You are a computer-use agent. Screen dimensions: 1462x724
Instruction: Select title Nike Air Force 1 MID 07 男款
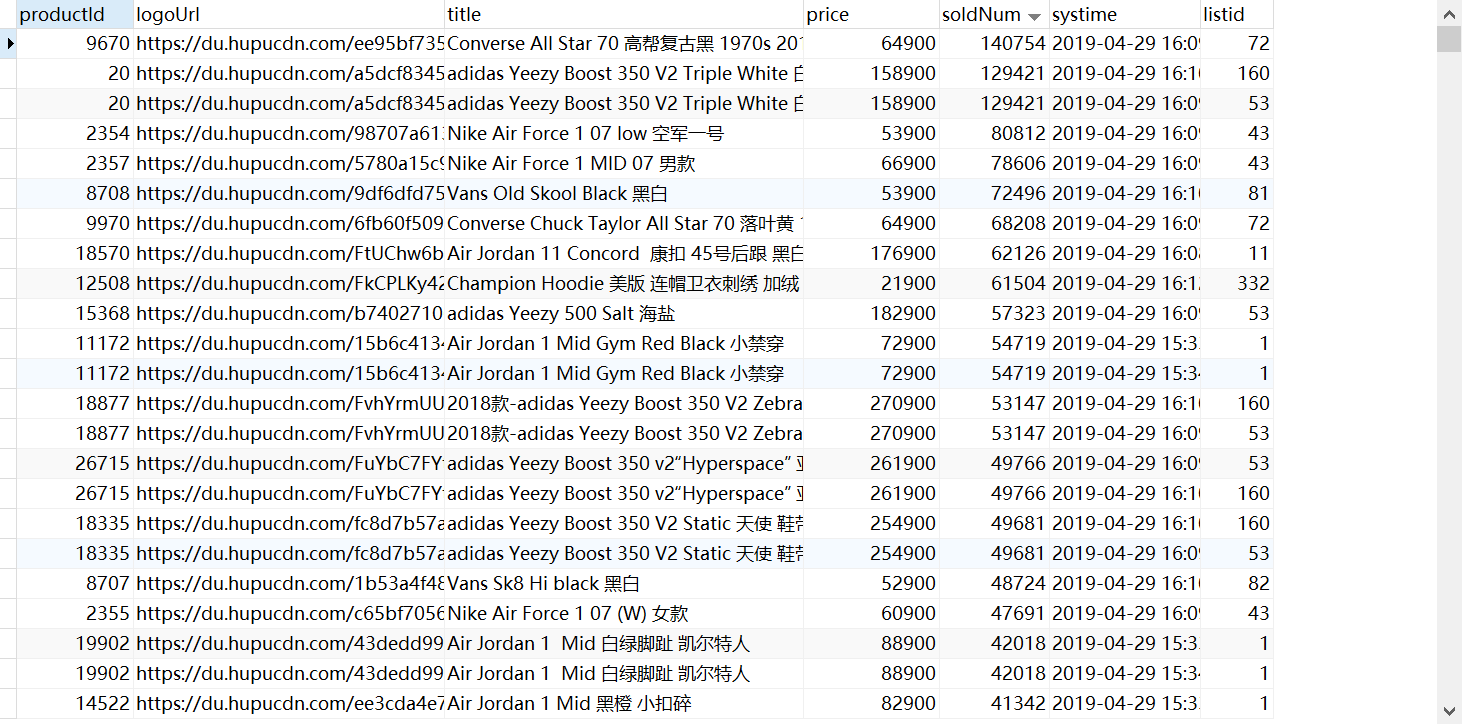(x=624, y=164)
